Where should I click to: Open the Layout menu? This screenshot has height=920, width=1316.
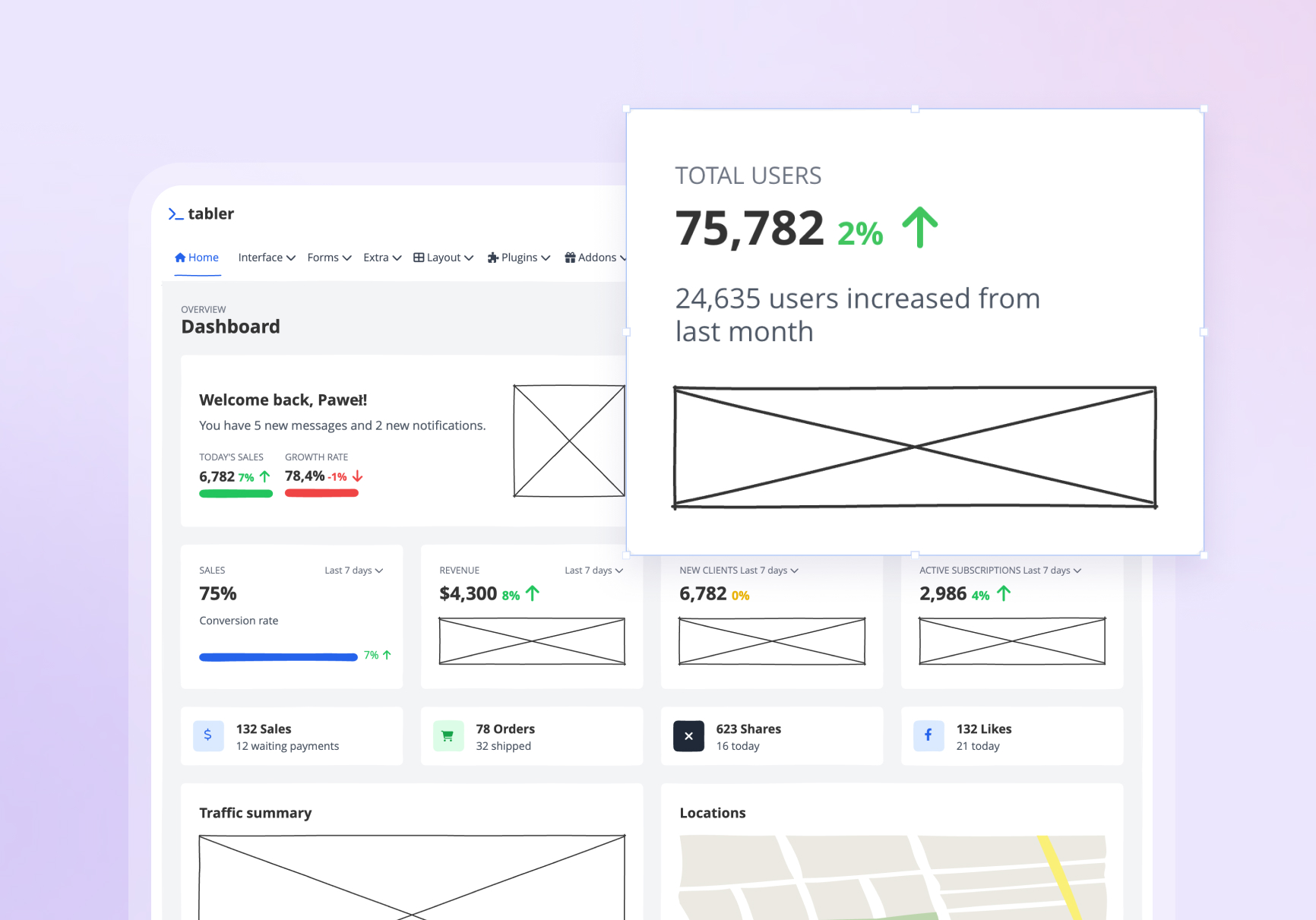coord(443,258)
